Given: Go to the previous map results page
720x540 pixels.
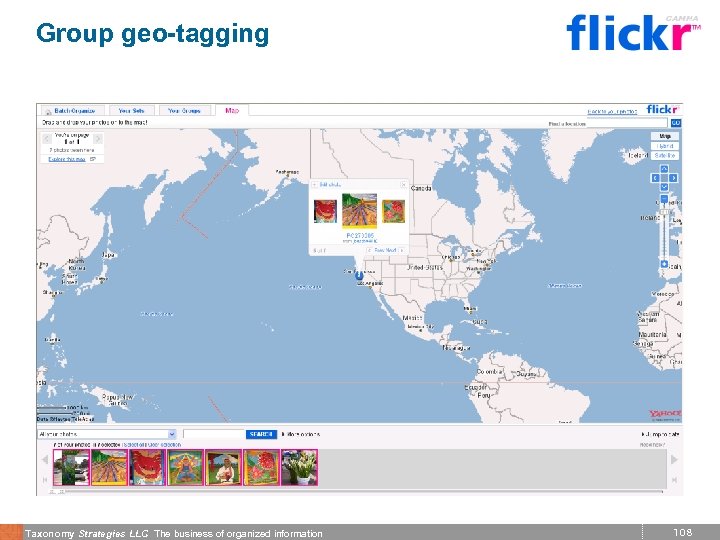Looking at the screenshot, I should (x=46, y=139).
